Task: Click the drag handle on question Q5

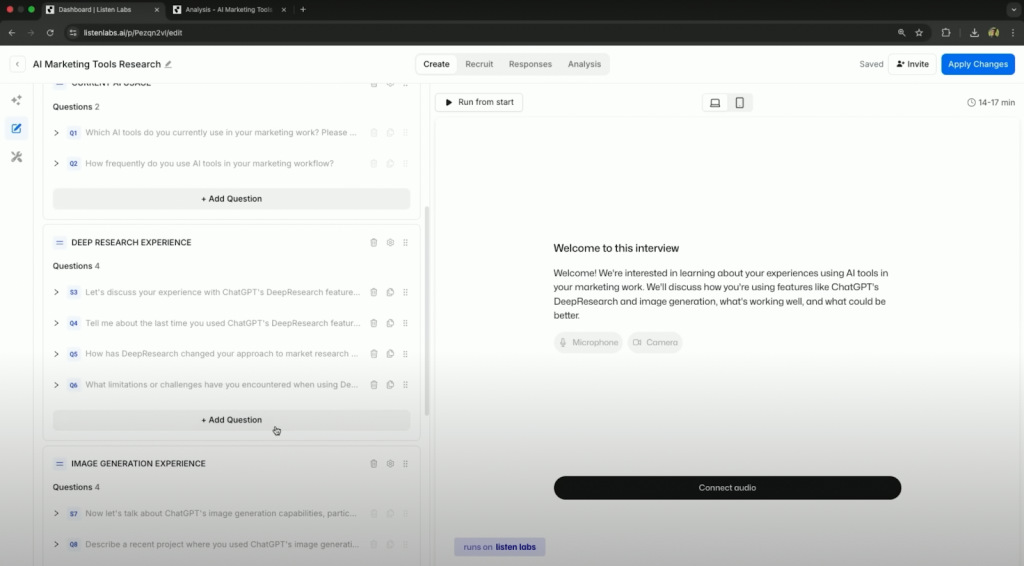Action: 405,354
